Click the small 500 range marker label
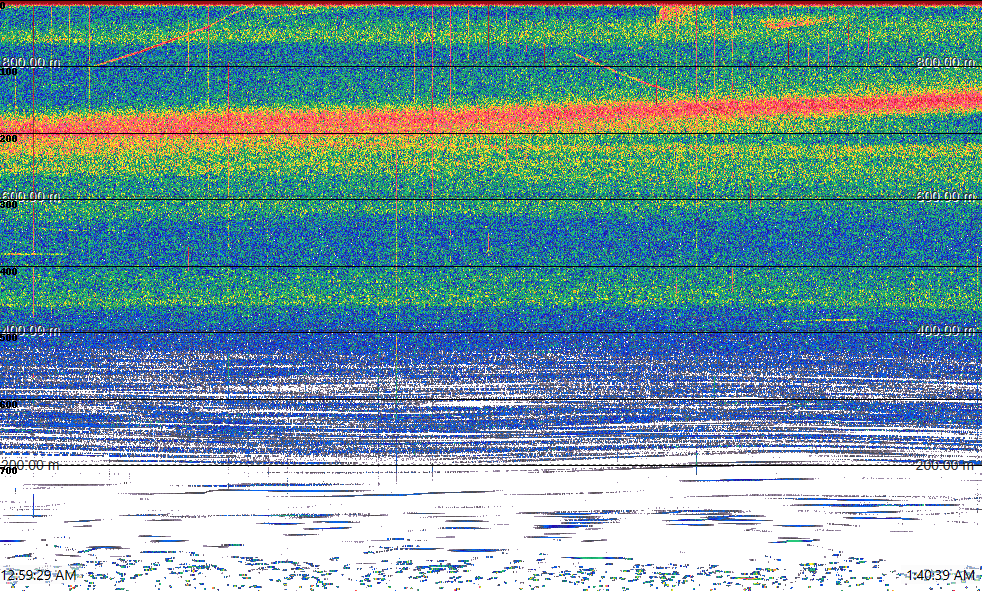Viewport: 982px width, 592px height. click(x=9, y=338)
